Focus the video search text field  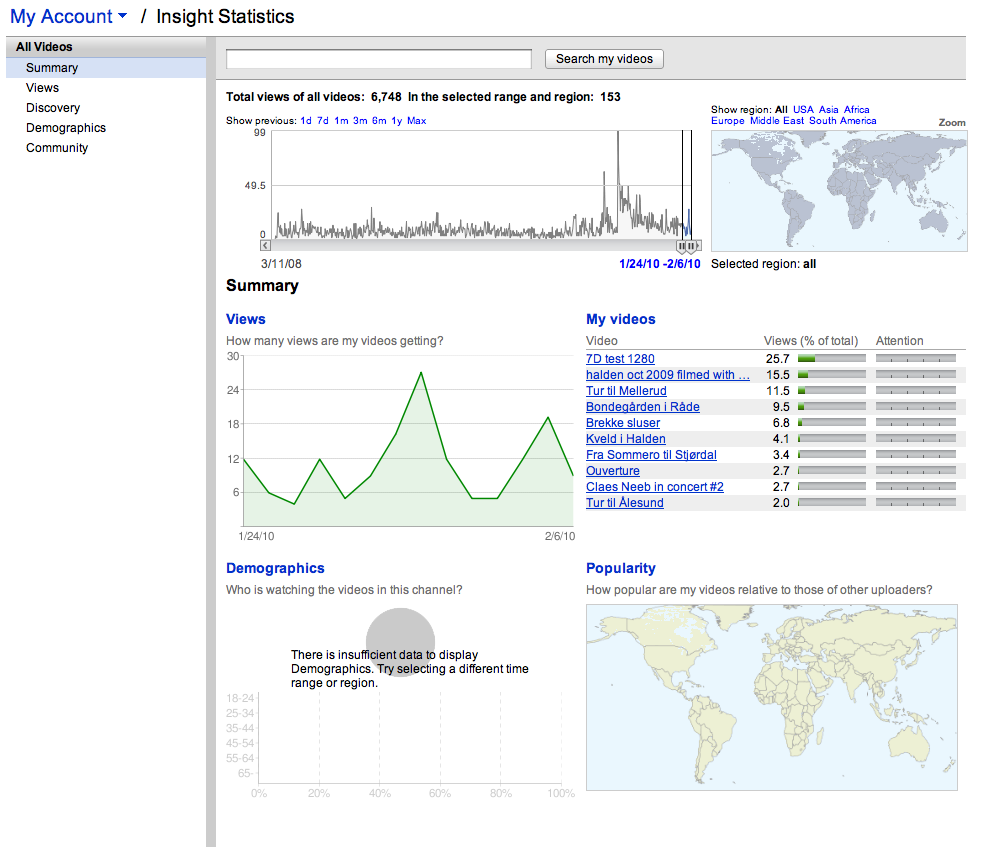tap(379, 59)
